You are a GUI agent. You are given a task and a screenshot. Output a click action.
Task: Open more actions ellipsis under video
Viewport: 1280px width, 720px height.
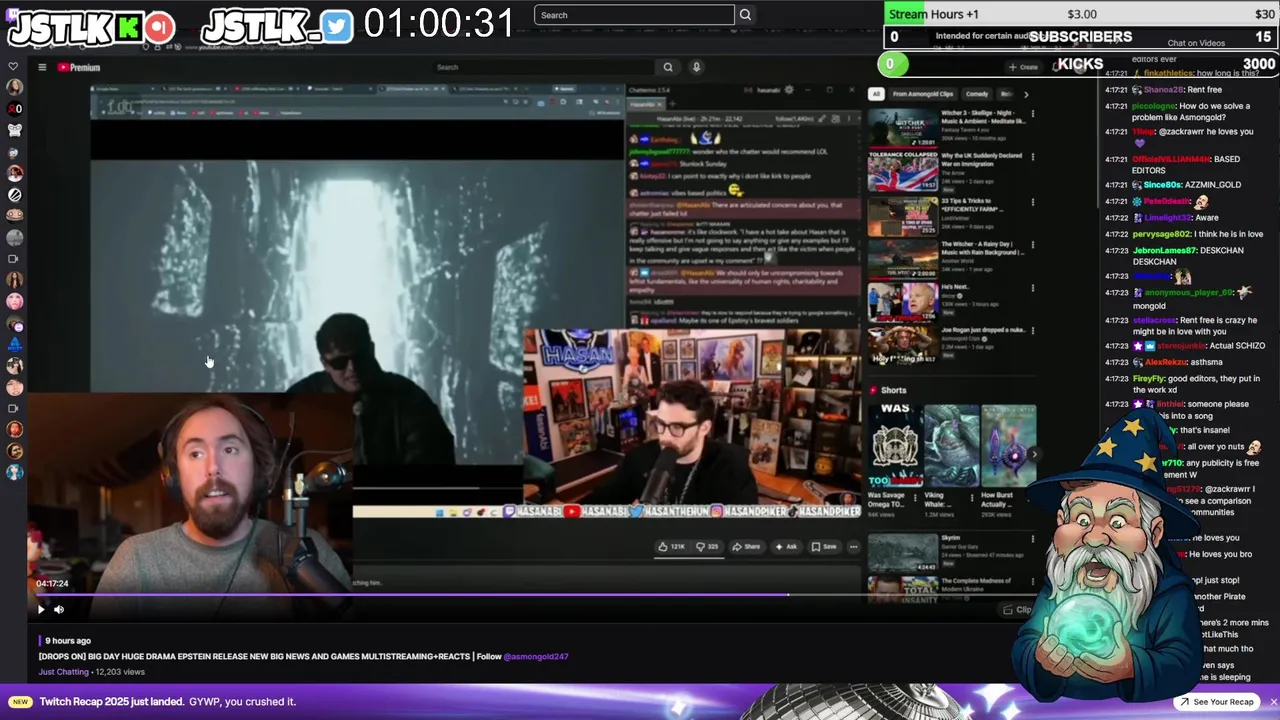pos(853,547)
